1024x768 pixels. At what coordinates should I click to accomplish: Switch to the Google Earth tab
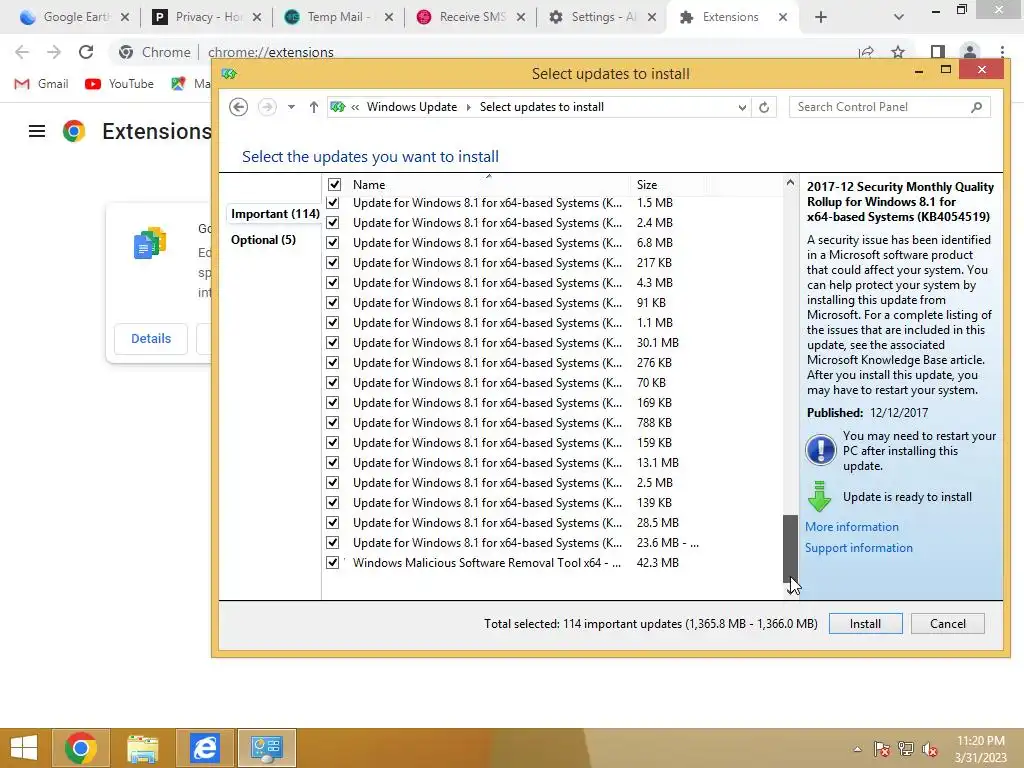point(74,17)
